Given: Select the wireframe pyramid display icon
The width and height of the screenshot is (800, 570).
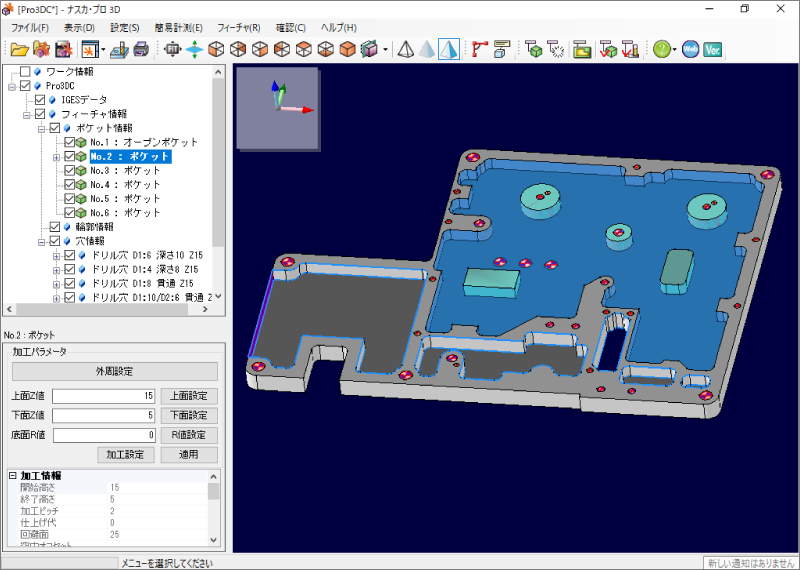Looking at the screenshot, I should [406, 49].
